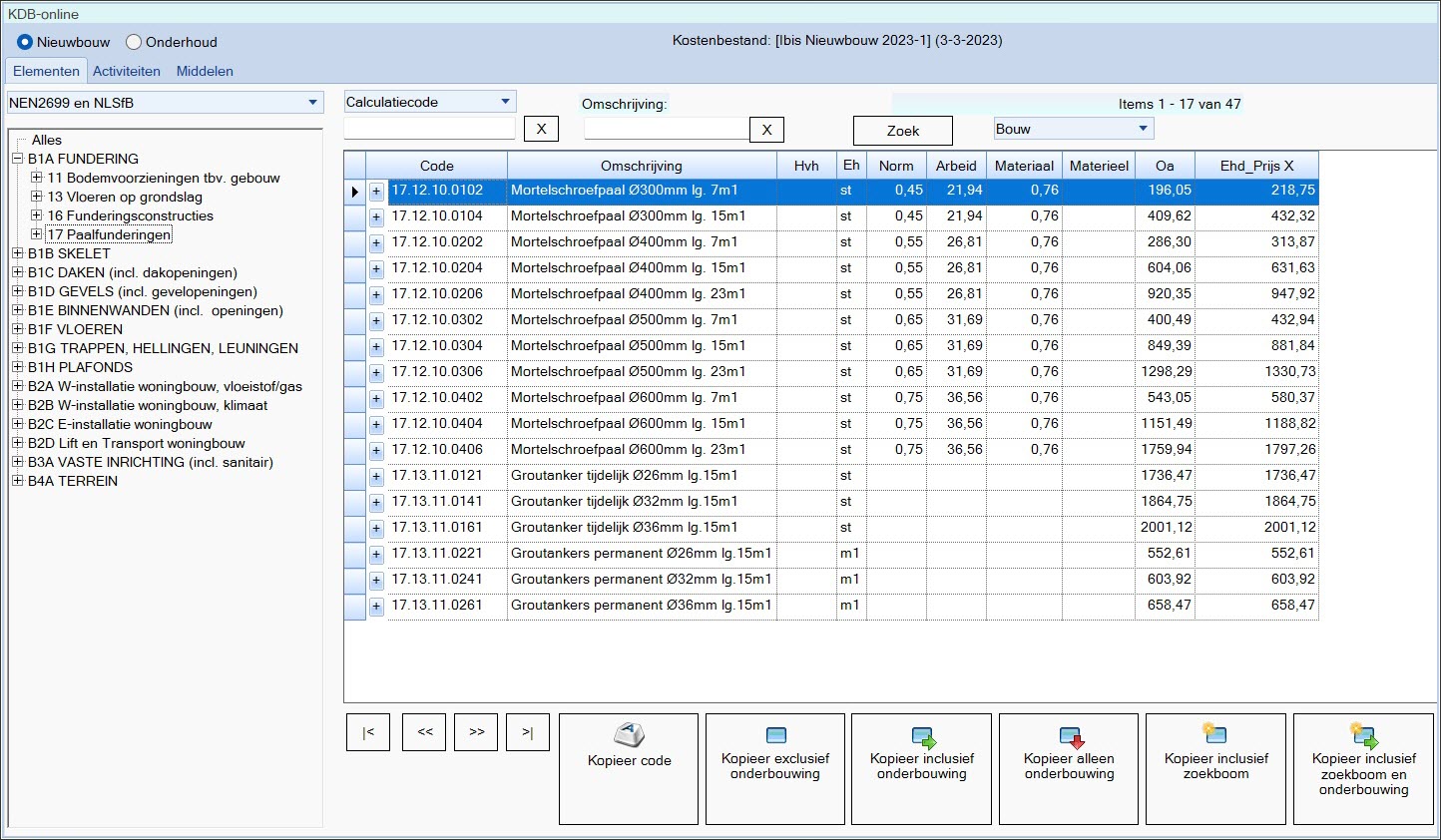Screen dimensions: 1441x840
Task: Expand row 17.13.11.0121 with plus button
Action: click(376, 476)
